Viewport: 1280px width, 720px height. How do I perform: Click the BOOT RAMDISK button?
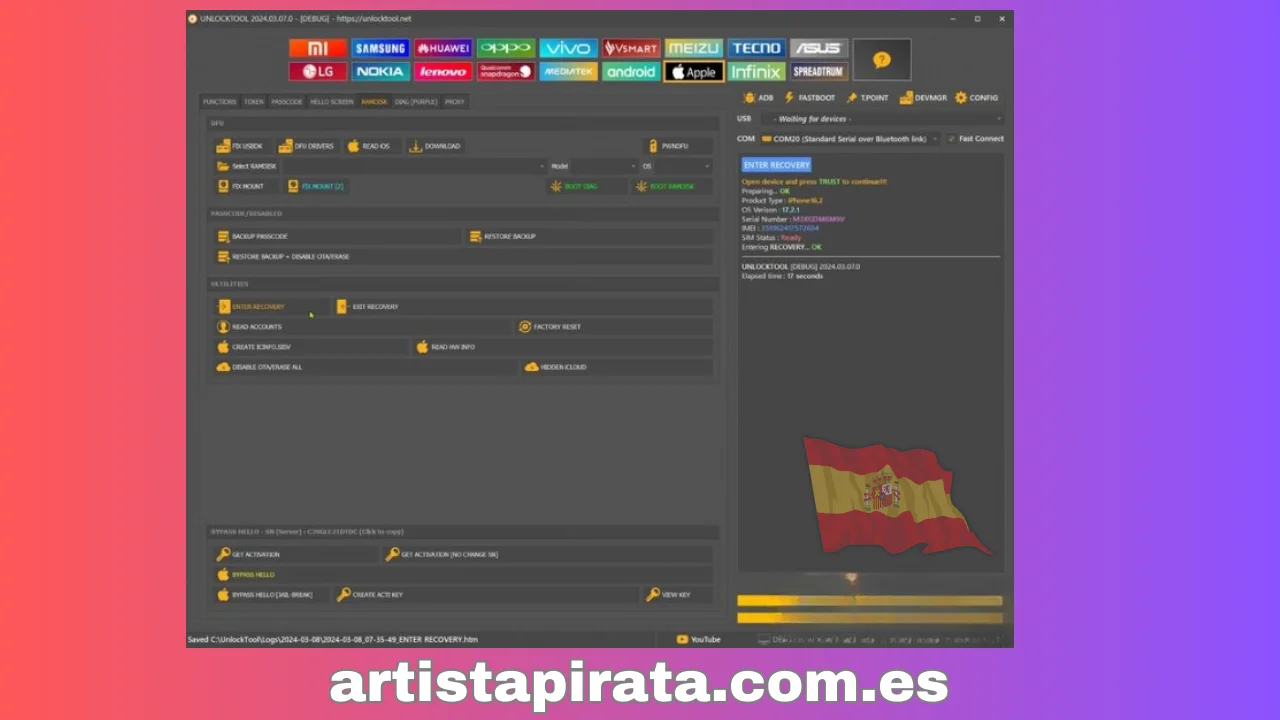tap(672, 186)
